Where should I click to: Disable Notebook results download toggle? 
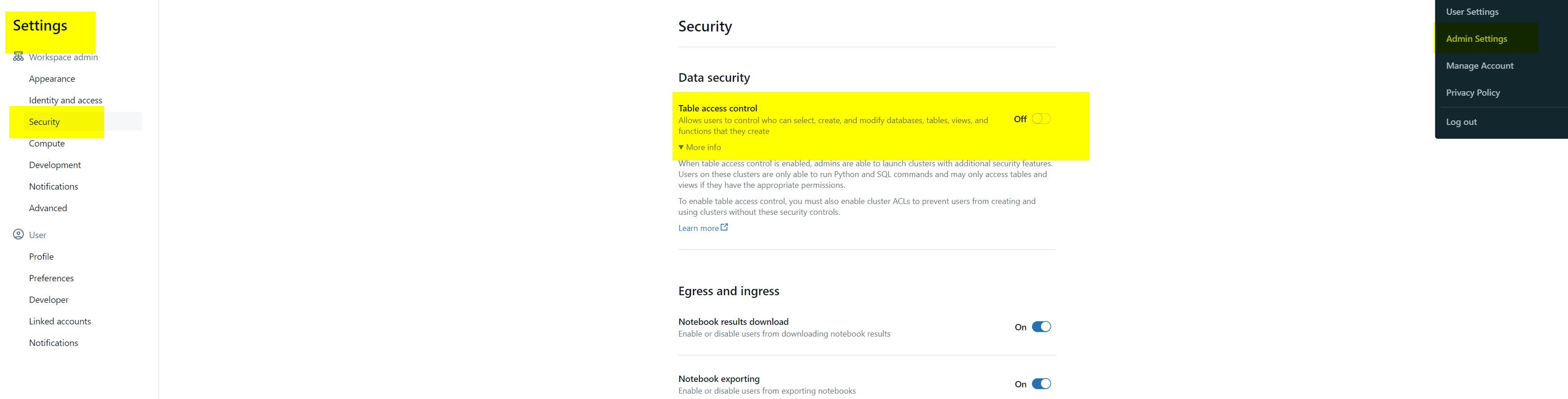click(1041, 327)
